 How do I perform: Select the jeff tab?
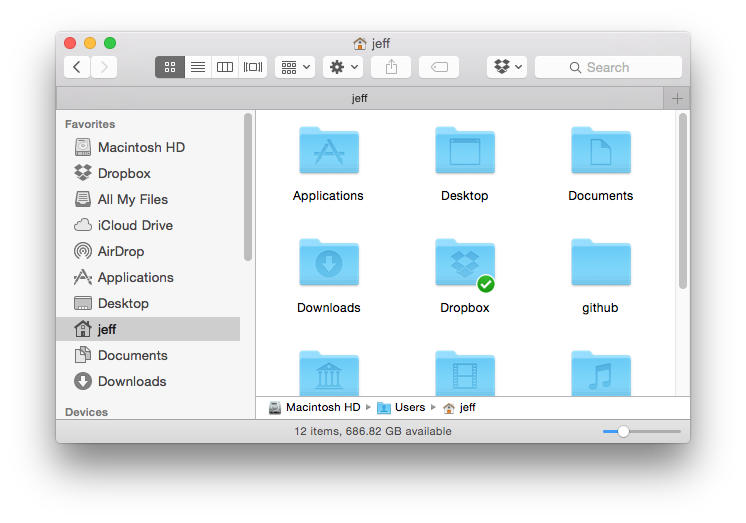[x=360, y=99]
